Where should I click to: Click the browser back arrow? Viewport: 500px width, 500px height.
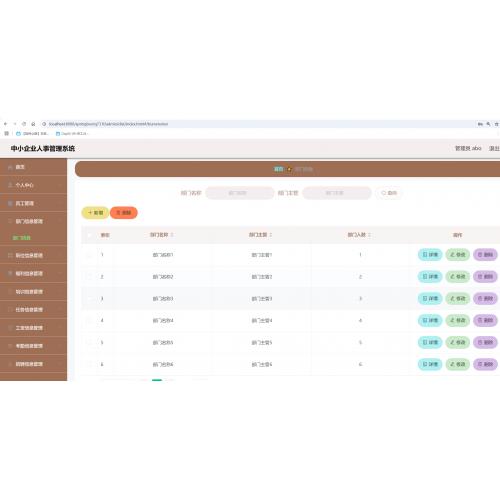[5, 124]
